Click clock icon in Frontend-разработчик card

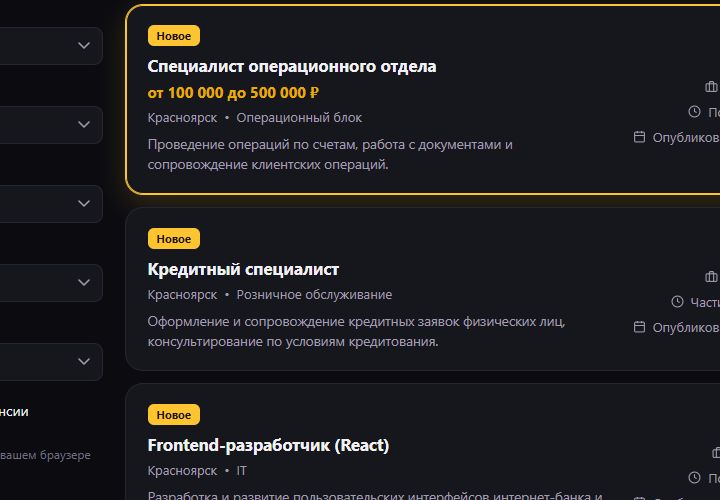pos(694,478)
